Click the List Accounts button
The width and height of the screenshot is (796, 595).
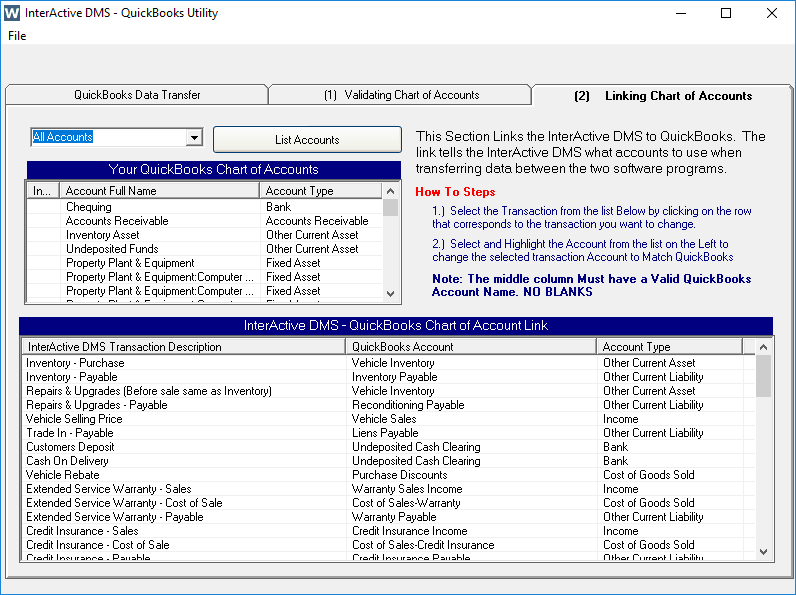(307, 140)
